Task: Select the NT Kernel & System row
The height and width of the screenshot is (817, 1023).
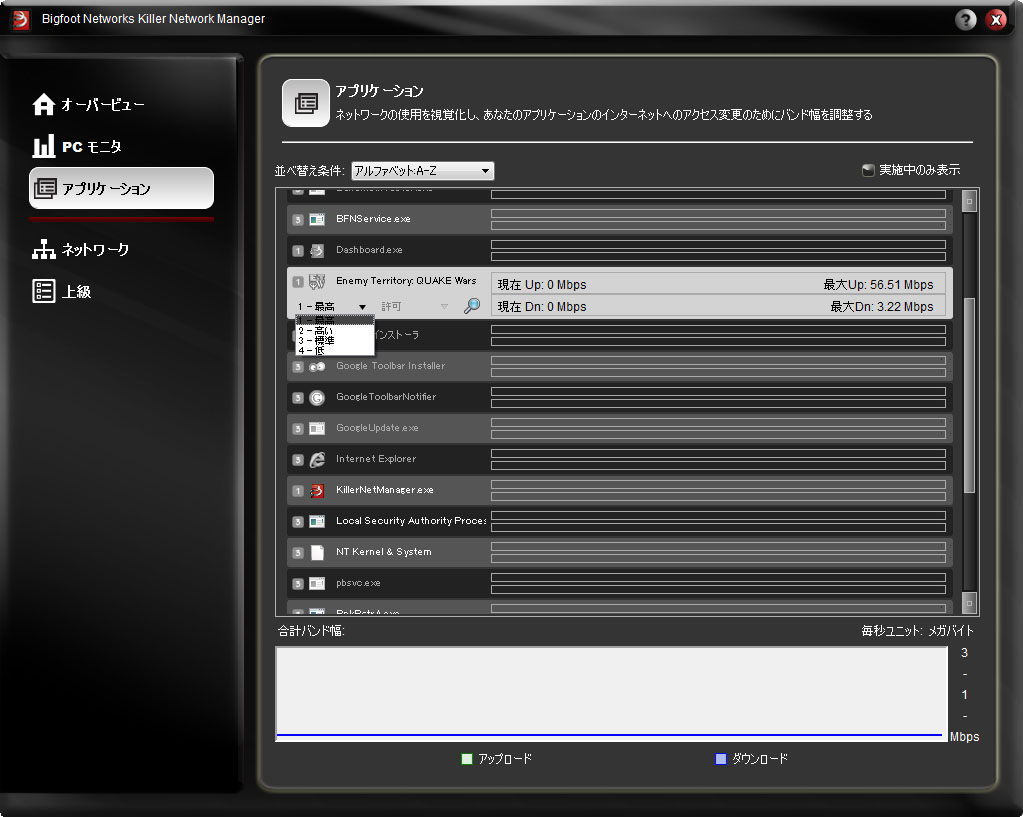Action: pos(620,552)
